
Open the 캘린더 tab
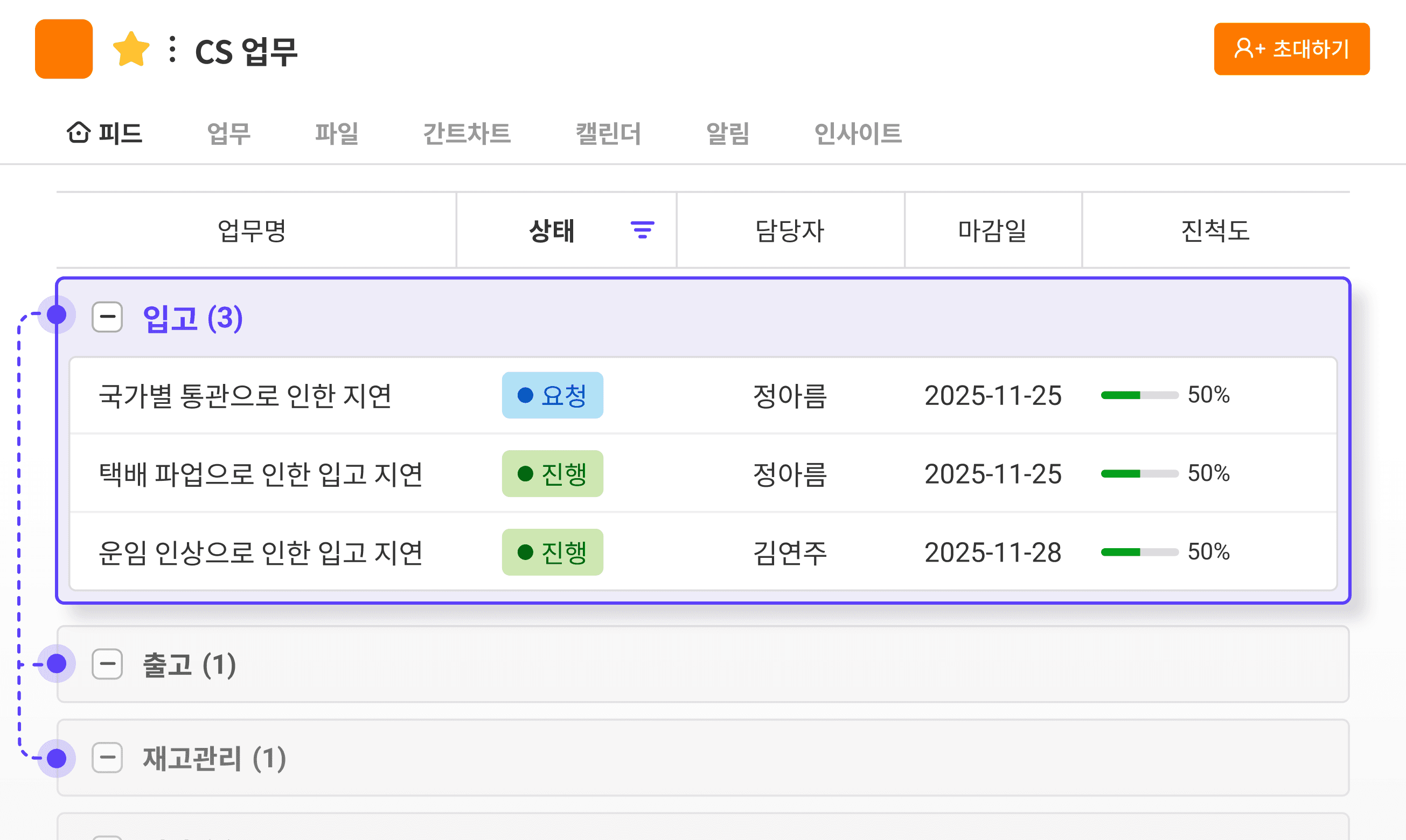(x=608, y=134)
